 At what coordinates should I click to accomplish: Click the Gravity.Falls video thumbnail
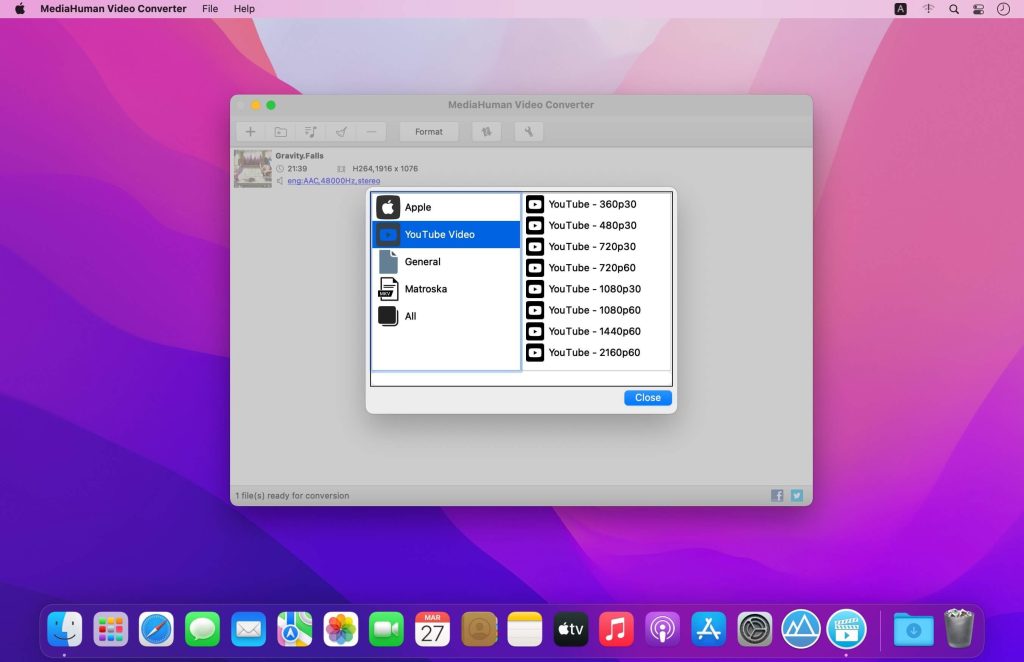pos(253,168)
